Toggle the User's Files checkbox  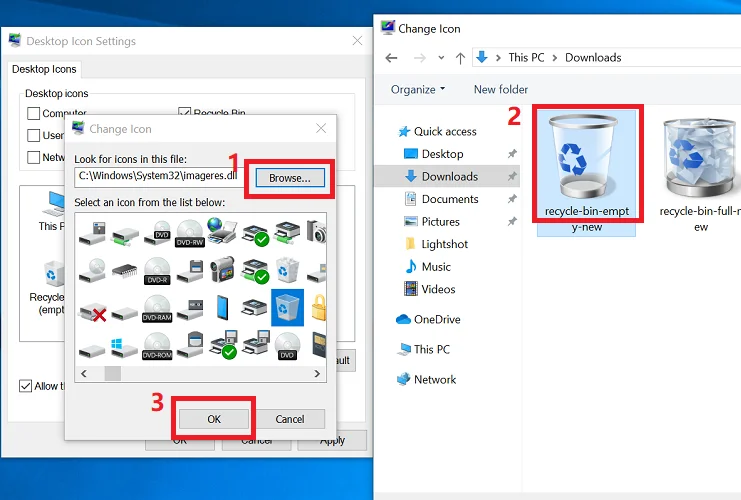34,135
